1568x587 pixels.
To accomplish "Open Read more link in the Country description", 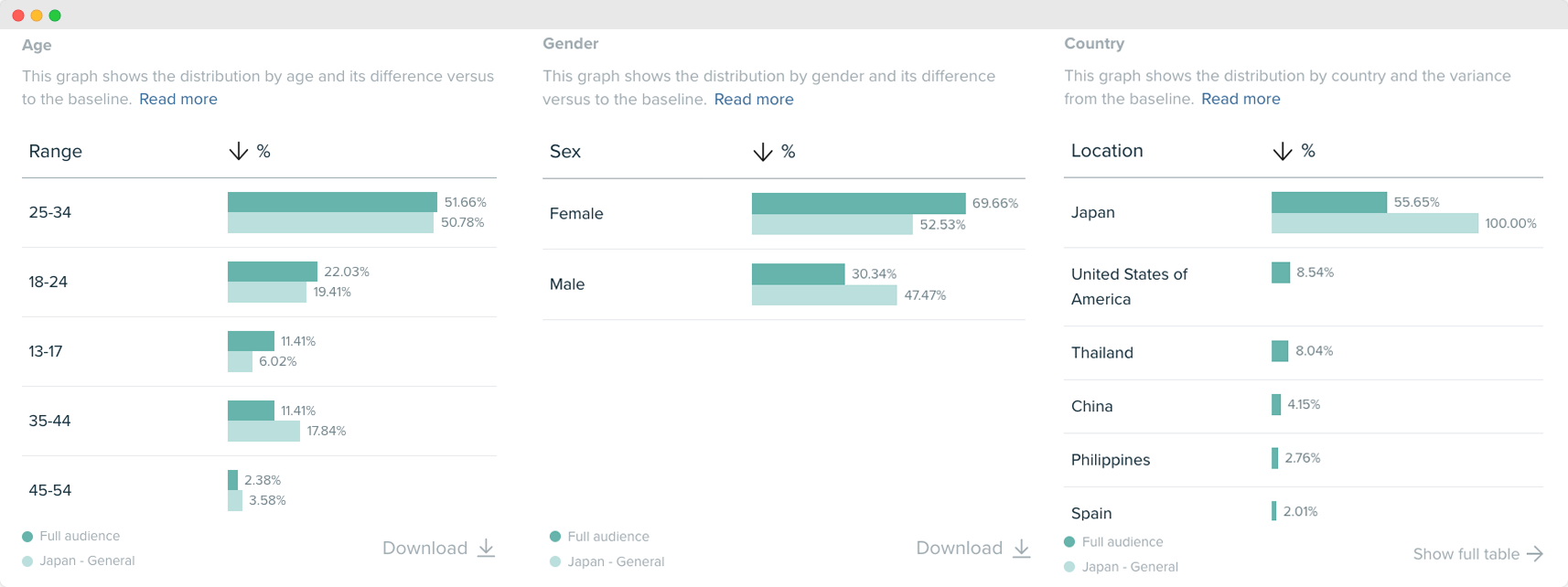I will click(x=1240, y=99).
